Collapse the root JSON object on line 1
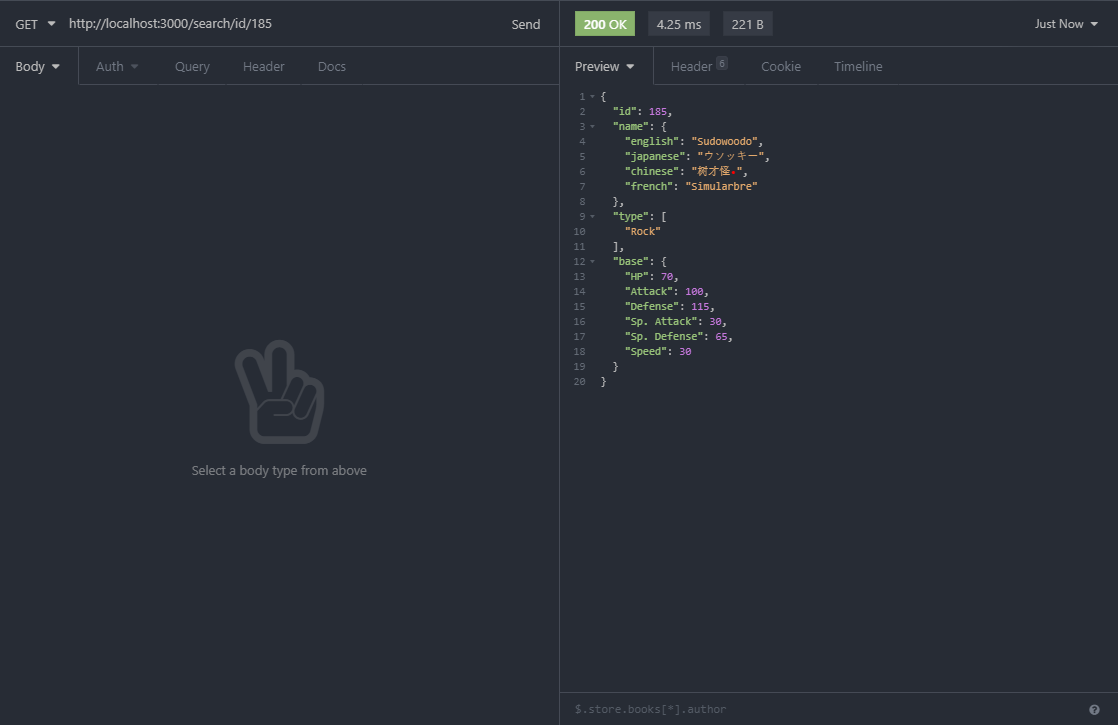This screenshot has height=725, width=1118. pos(592,96)
